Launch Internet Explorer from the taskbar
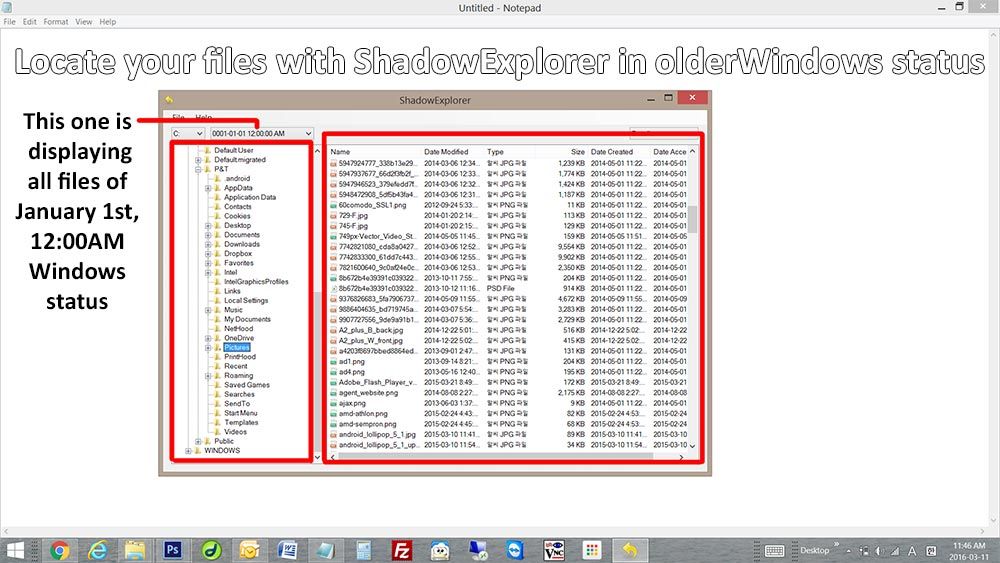 [x=98, y=550]
